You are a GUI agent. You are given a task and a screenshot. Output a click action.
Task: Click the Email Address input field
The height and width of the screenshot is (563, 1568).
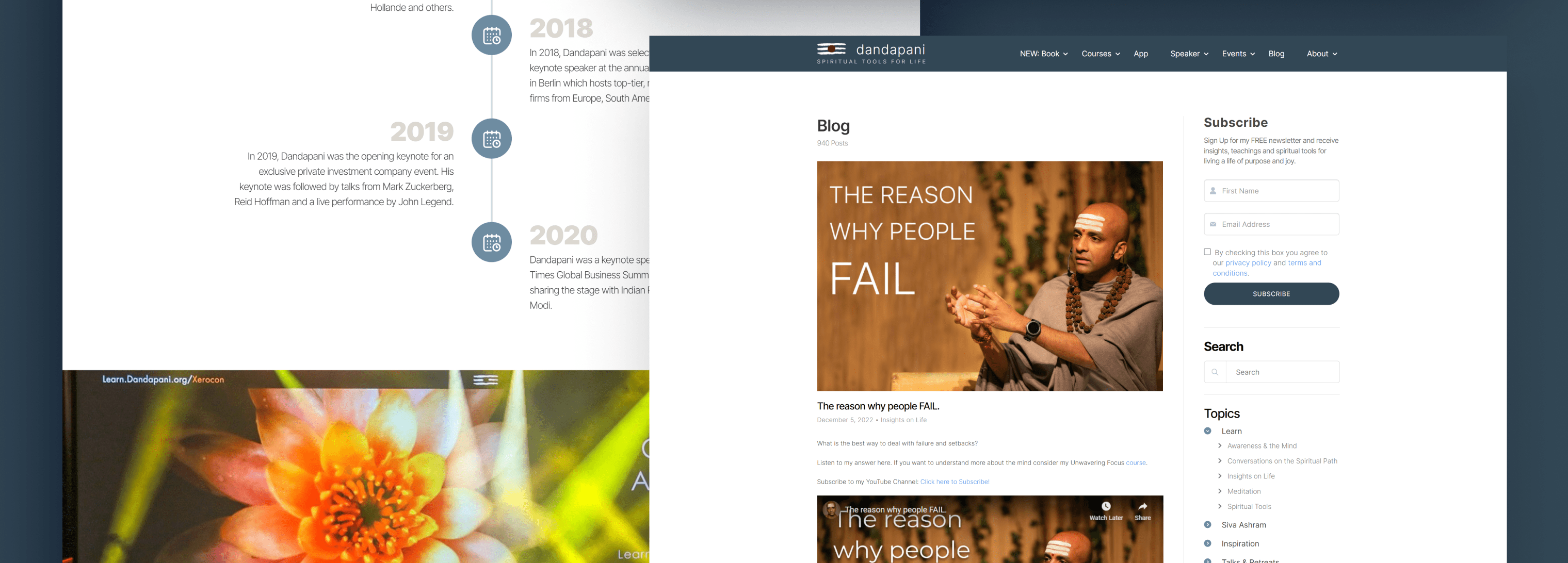point(1271,224)
